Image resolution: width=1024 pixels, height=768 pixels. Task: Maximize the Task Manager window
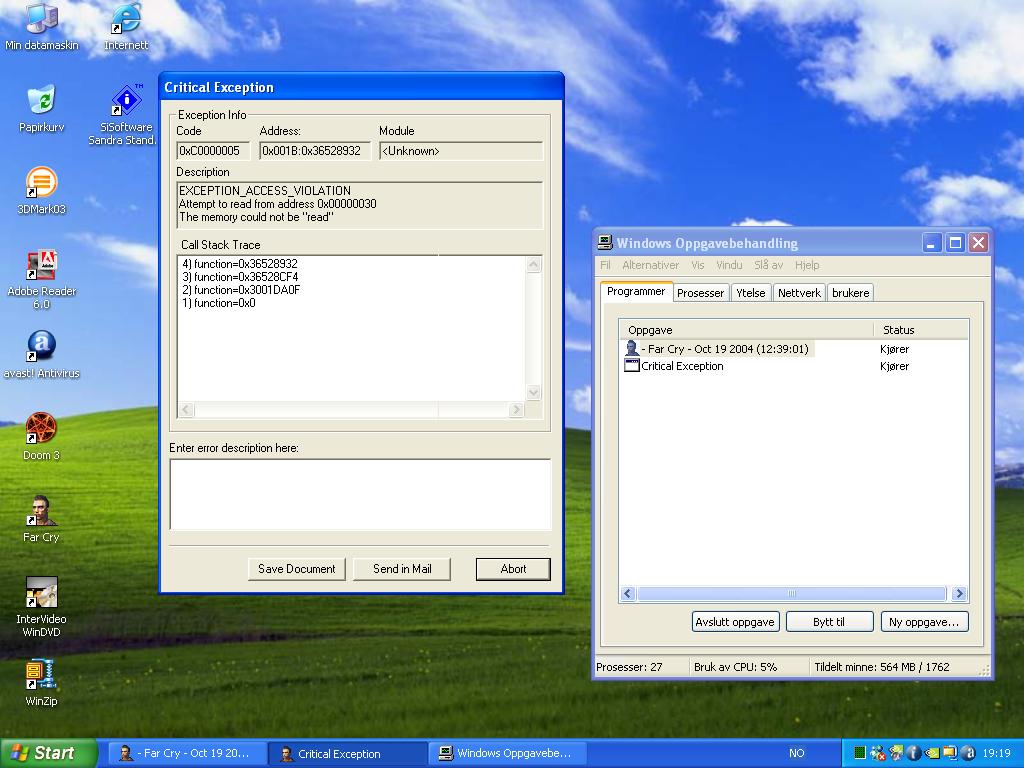click(x=955, y=243)
